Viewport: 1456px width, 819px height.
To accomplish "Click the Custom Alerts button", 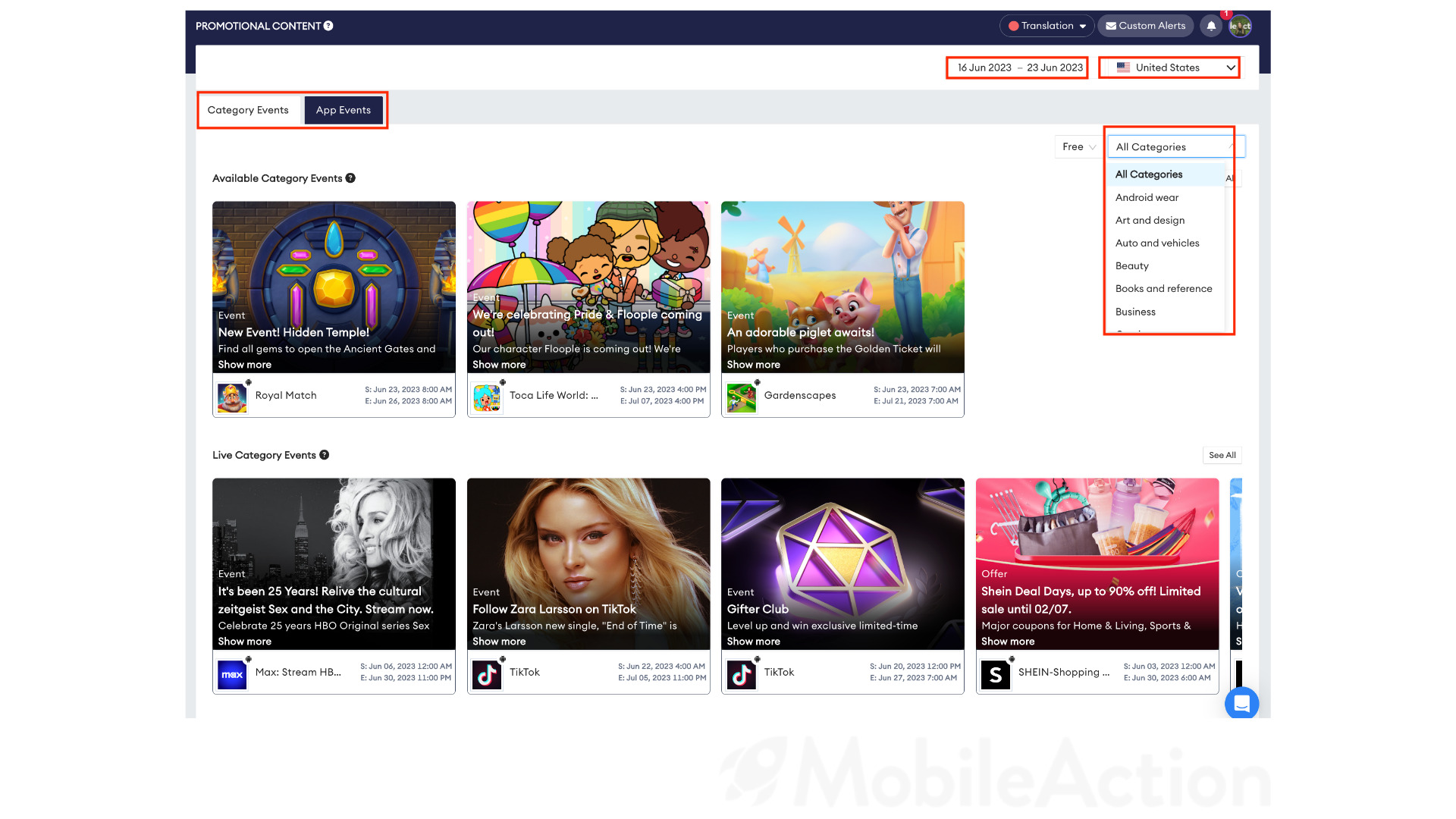I will click(x=1145, y=26).
